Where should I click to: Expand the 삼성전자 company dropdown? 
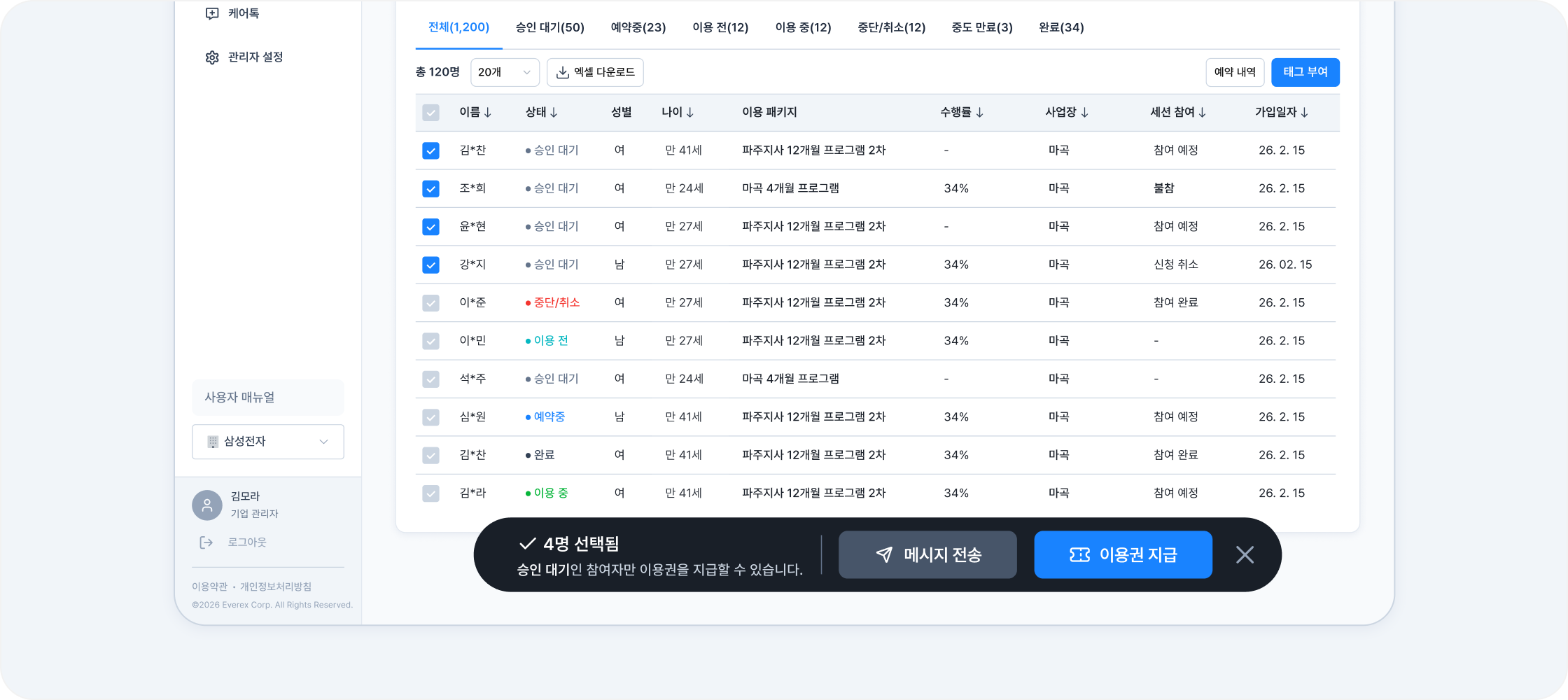(x=268, y=442)
